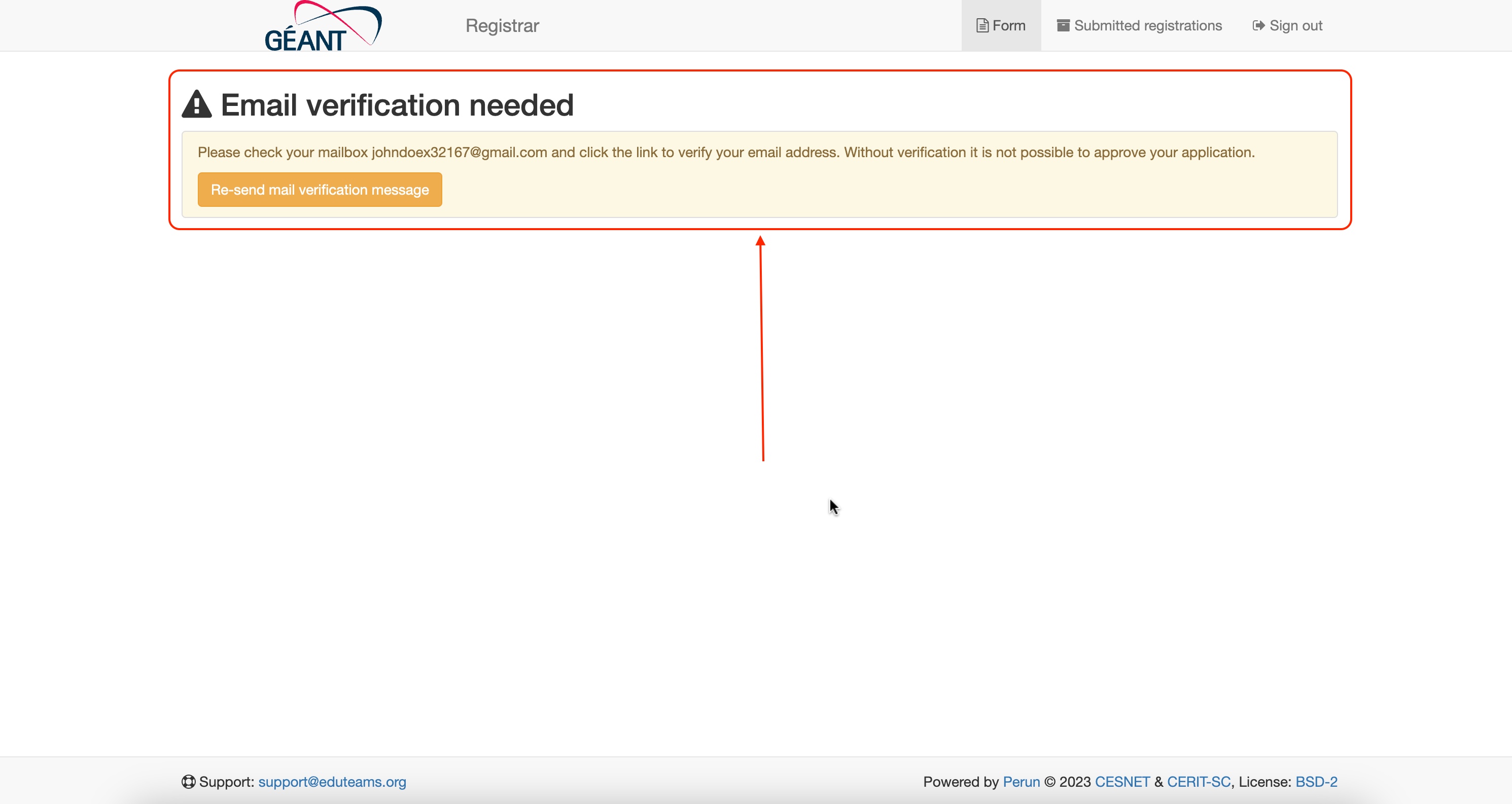Re-send mail verification message

(320, 190)
